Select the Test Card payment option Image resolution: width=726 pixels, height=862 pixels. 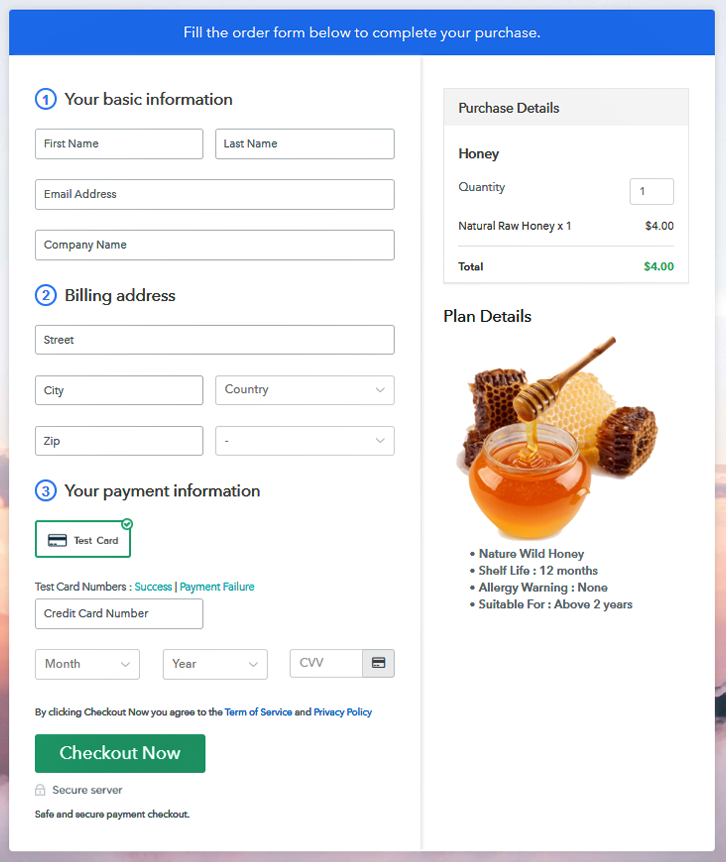point(83,539)
